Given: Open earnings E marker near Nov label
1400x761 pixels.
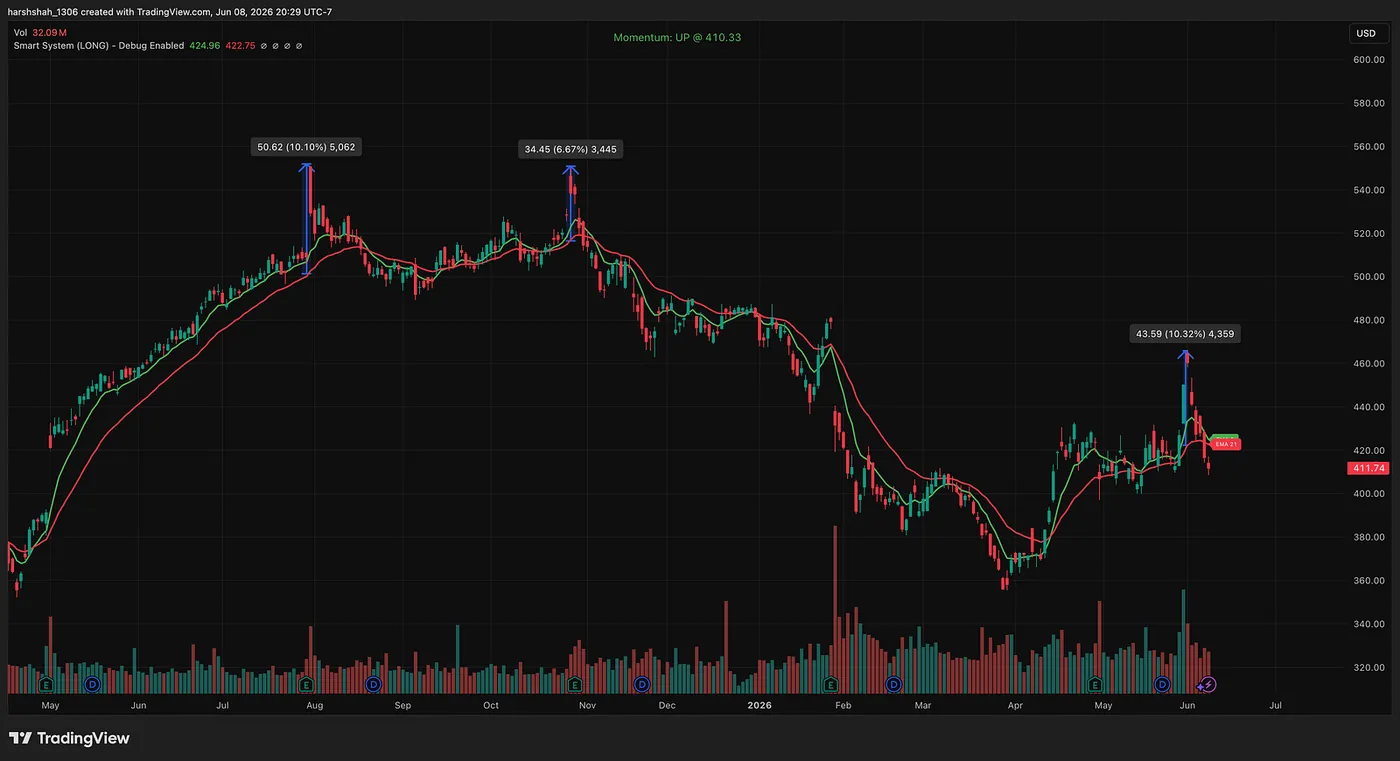Looking at the screenshot, I should [x=576, y=685].
